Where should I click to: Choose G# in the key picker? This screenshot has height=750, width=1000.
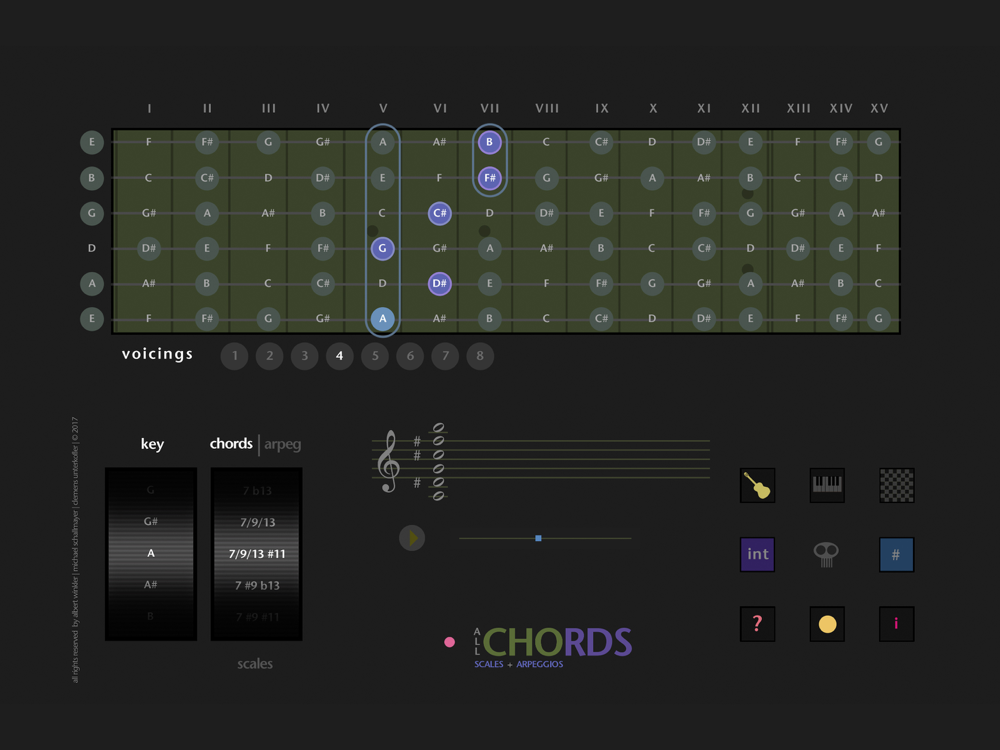(151, 522)
